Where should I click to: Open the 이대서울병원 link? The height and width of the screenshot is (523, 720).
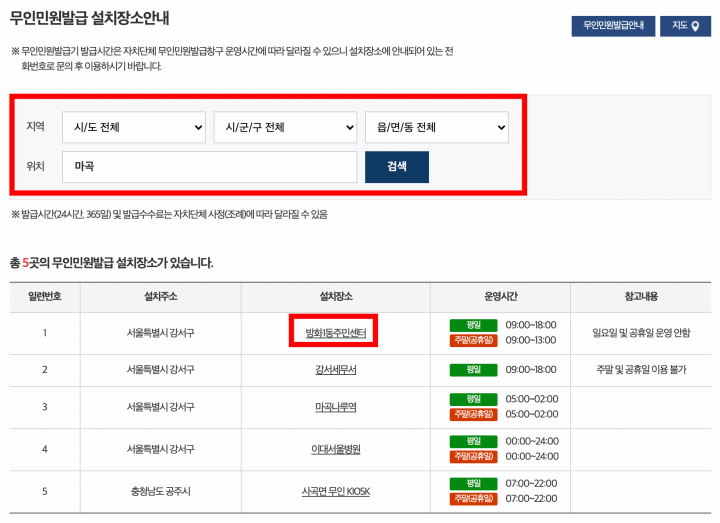pos(336,449)
